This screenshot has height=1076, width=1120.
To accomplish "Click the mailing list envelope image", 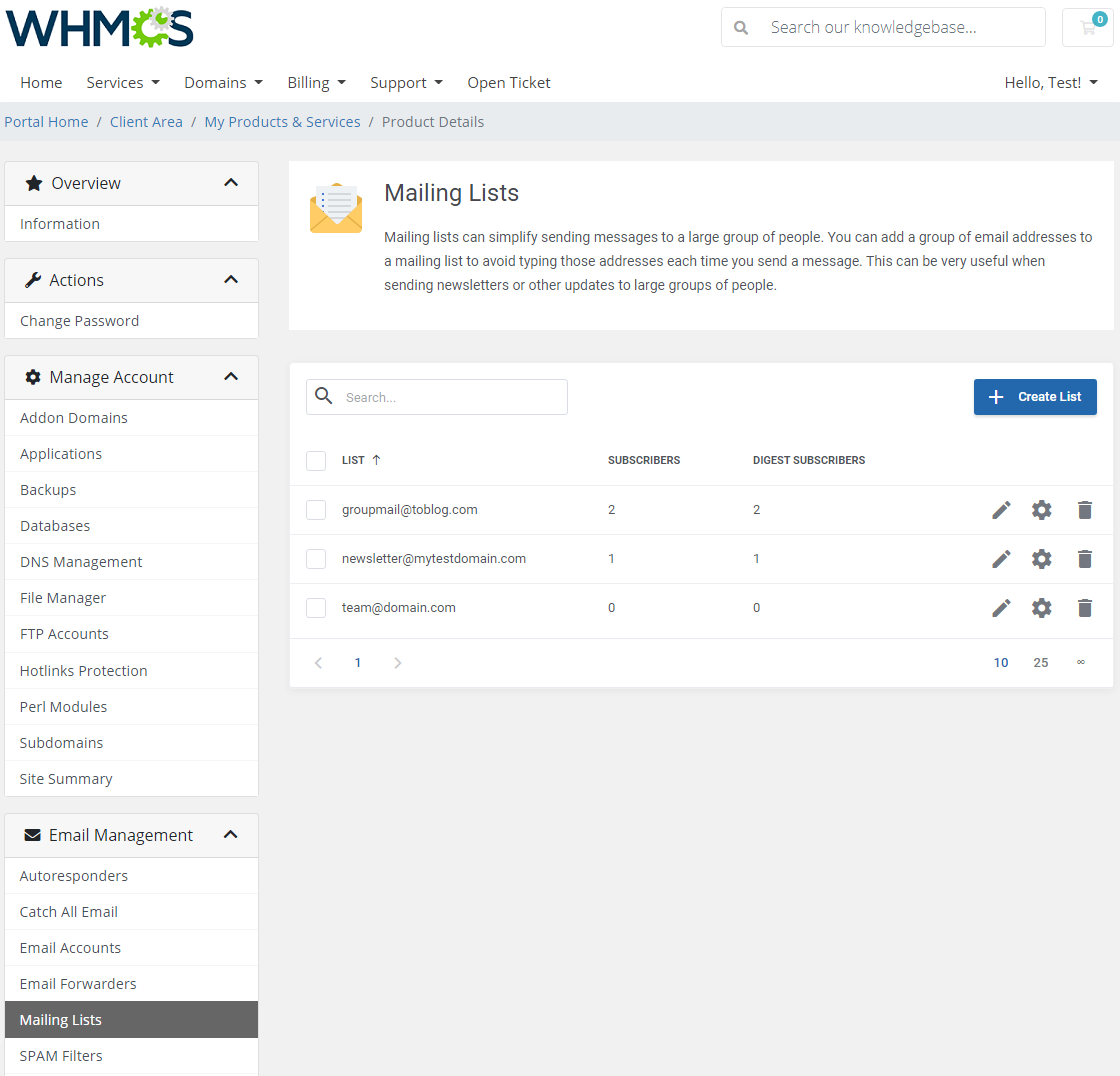I will [x=336, y=208].
